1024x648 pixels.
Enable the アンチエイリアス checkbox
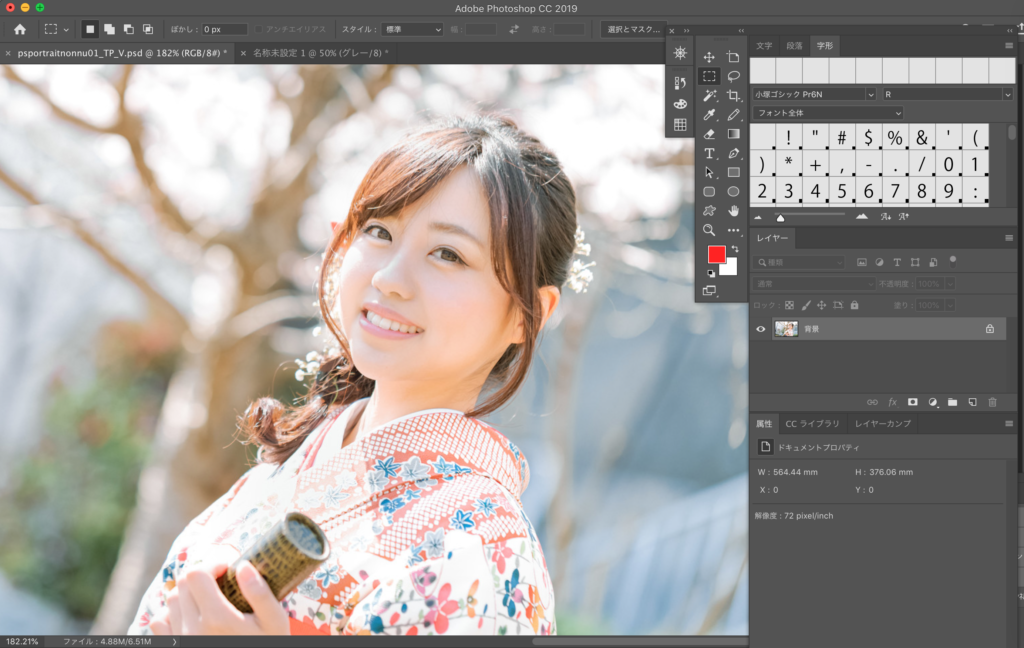[x=260, y=29]
